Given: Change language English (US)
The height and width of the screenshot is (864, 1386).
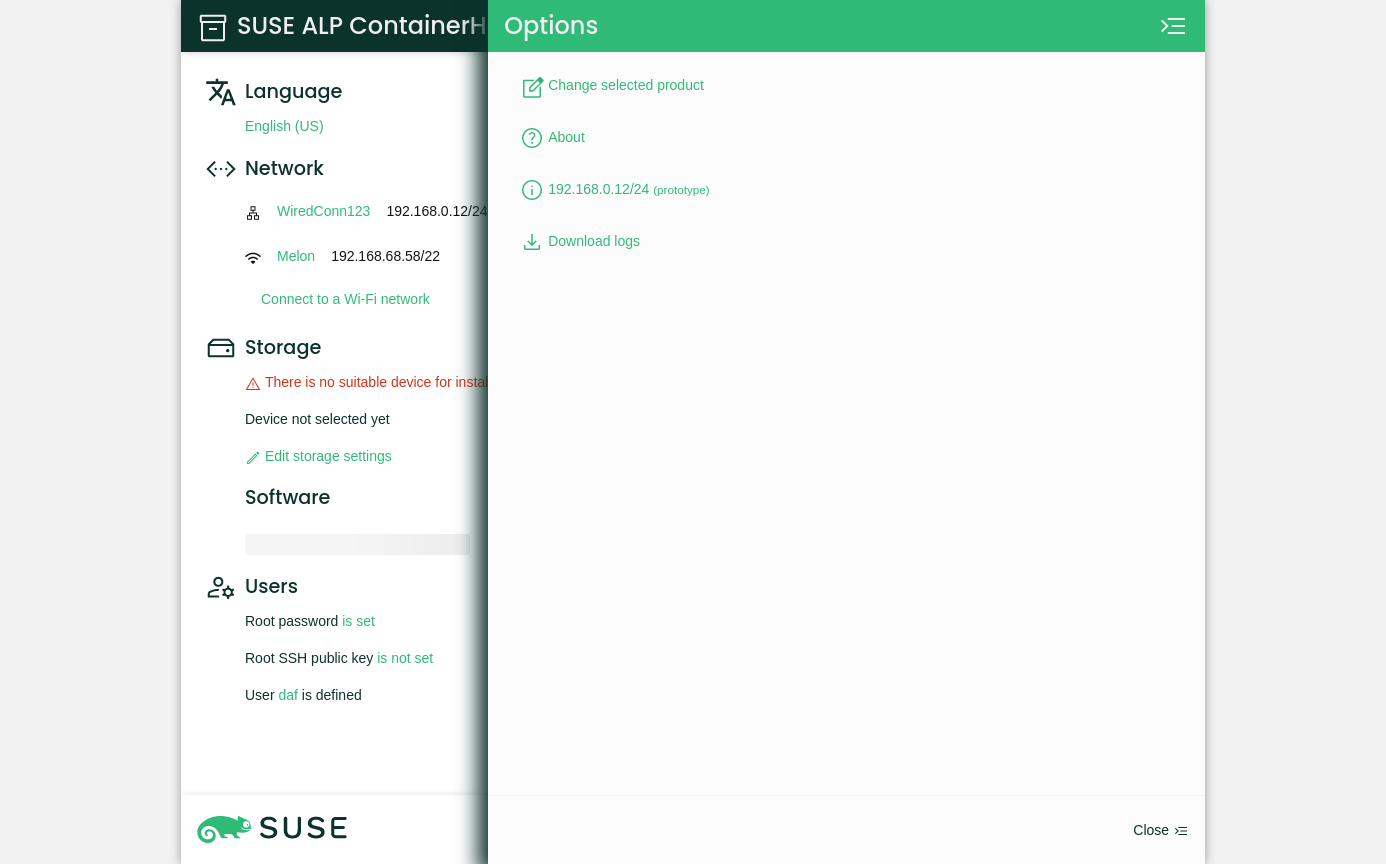Looking at the screenshot, I should coord(284,126).
